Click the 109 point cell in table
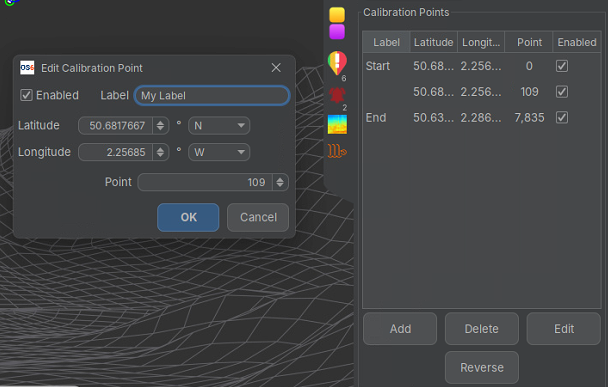Screen dimensions: 608x387 coord(529,92)
